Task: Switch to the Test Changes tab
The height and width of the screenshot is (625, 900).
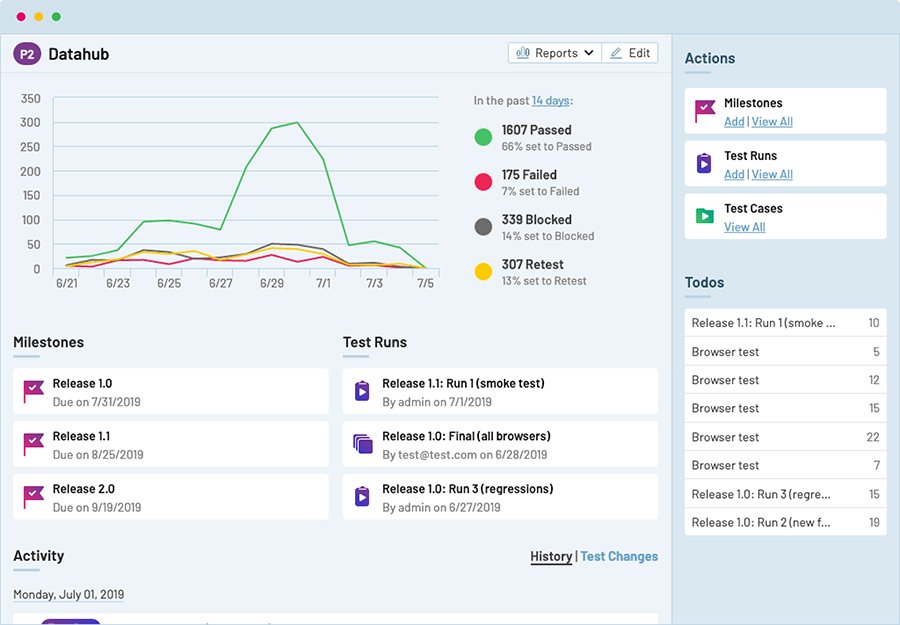Action: tap(619, 556)
